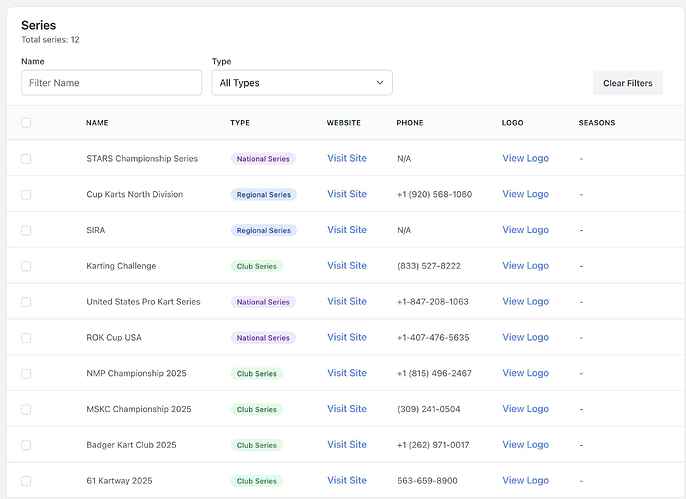Screen dimensions: 686x499
Task: Click the PHONE column header
Action: click(410, 123)
